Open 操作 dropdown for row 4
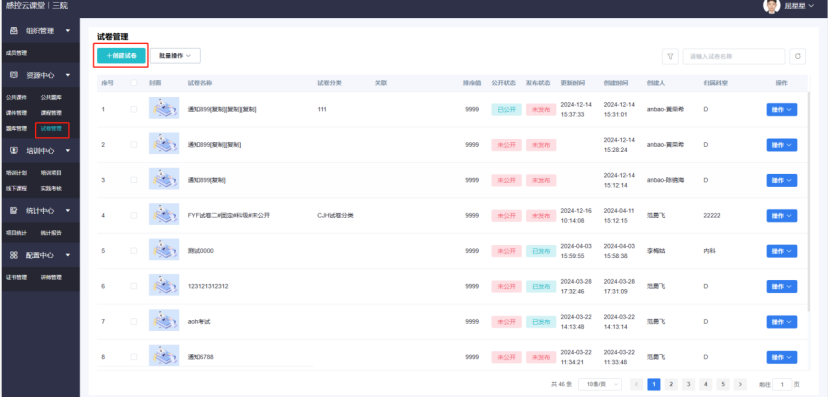Image resolution: width=828 pixels, height=397 pixels. tap(782, 215)
